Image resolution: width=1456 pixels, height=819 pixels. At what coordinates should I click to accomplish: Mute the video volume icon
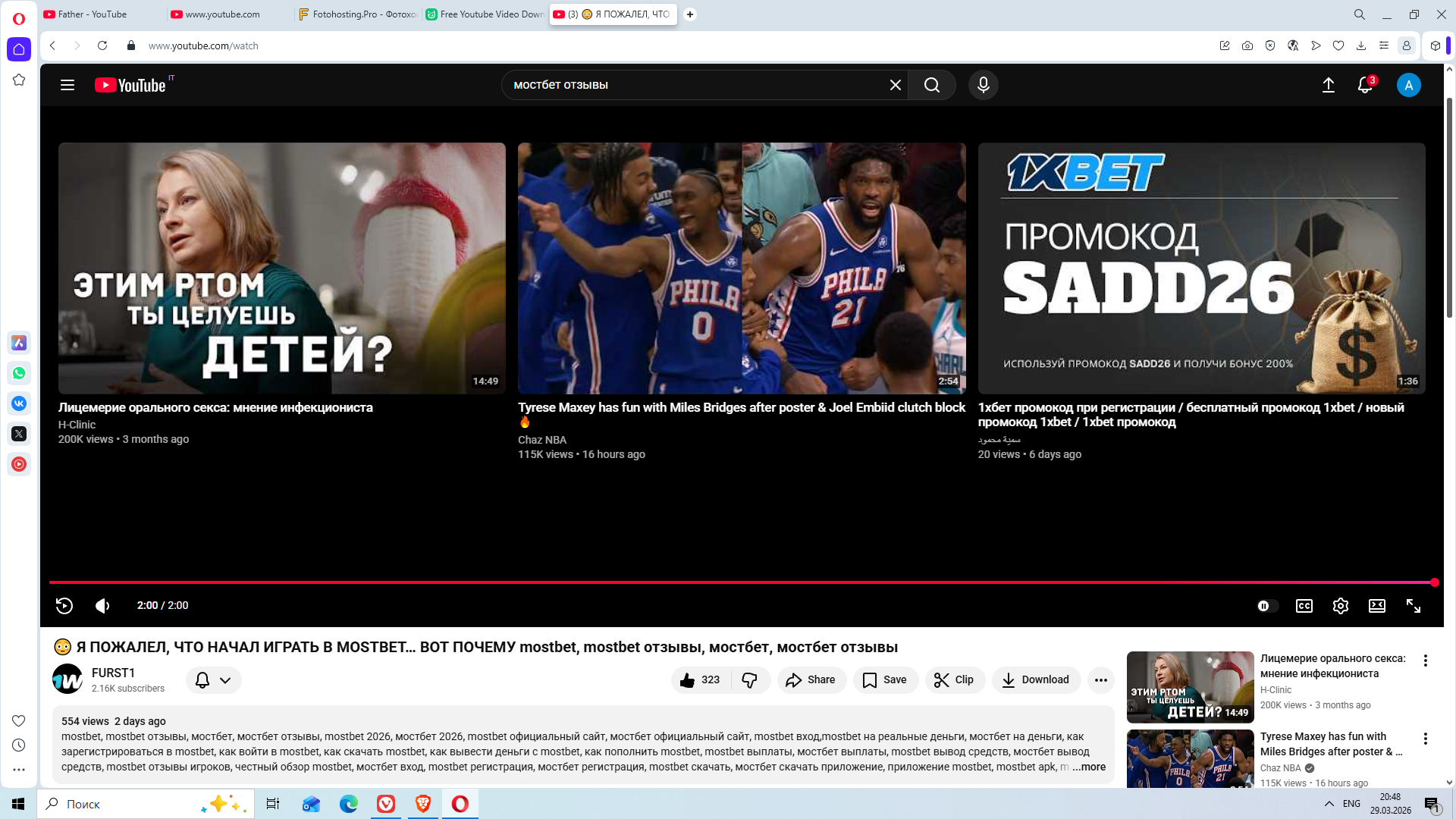[102, 605]
